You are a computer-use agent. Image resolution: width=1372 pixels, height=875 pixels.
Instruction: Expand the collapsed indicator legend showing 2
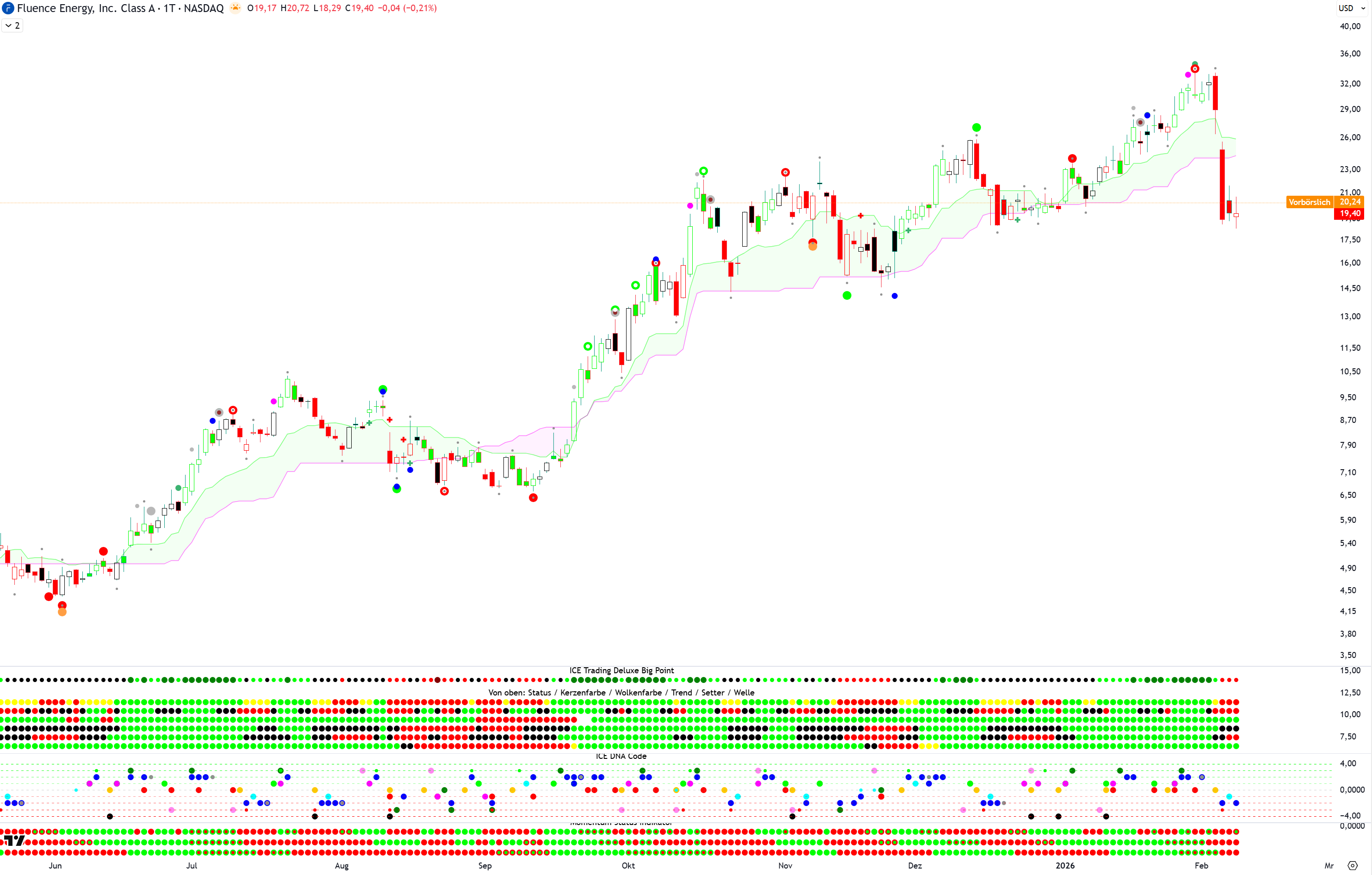12,25
